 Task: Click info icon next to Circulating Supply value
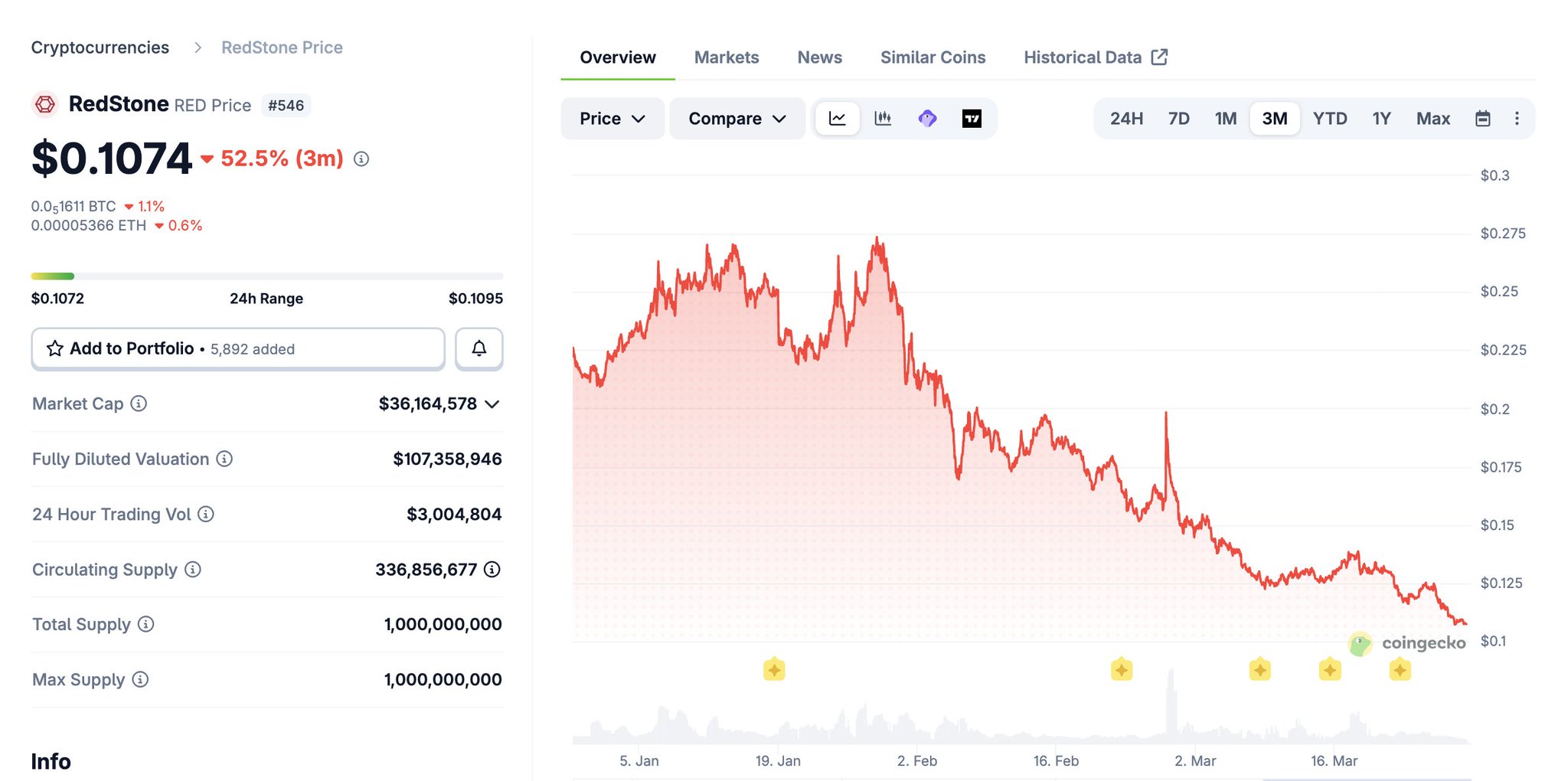point(492,569)
